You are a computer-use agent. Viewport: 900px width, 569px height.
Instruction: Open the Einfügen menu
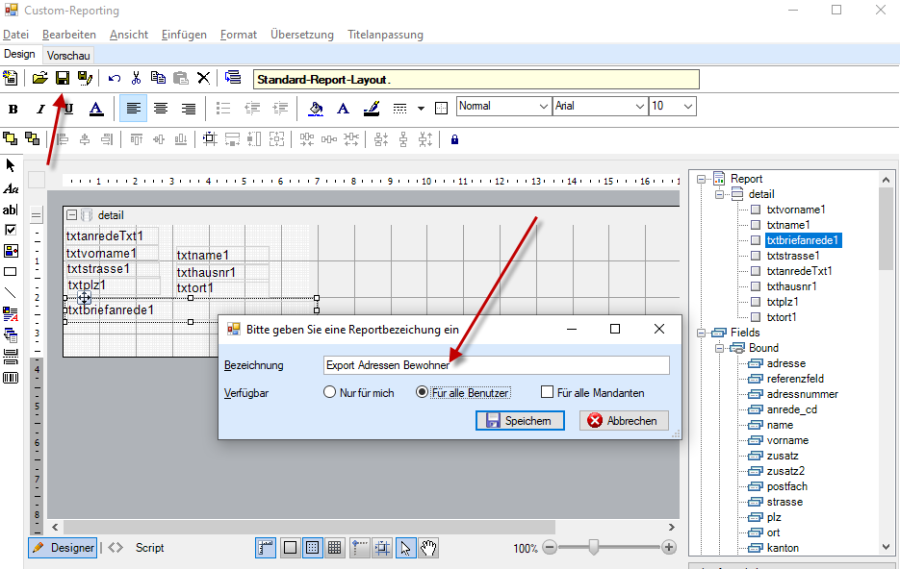click(x=184, y=34)
